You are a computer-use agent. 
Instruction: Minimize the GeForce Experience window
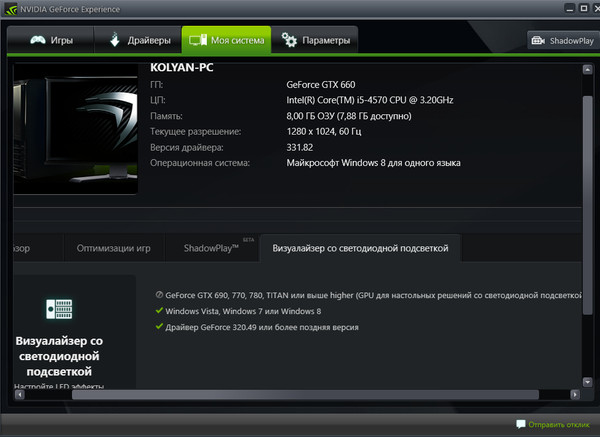click(x=569, y=8)
